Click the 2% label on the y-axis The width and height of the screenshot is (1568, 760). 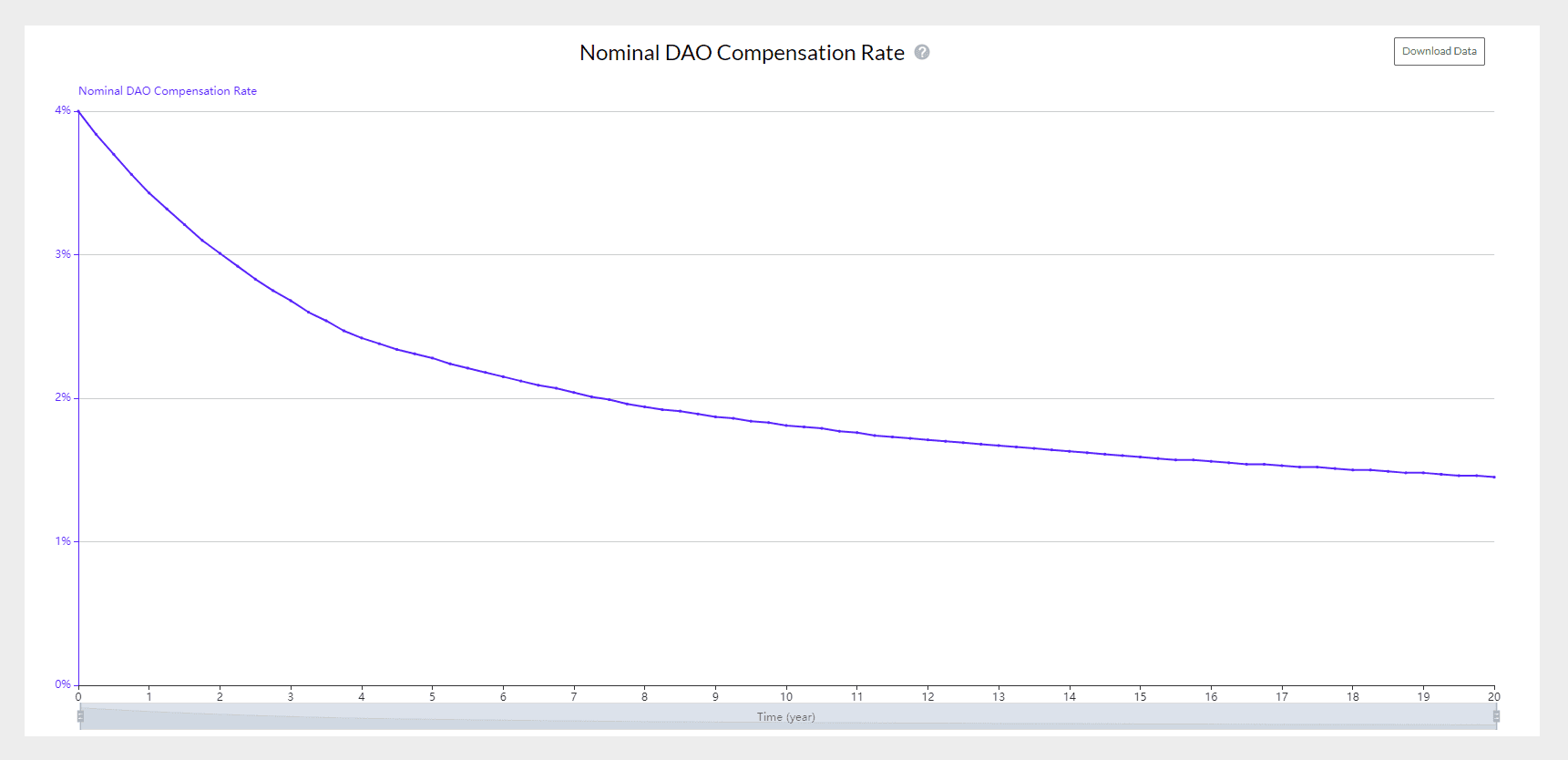[62, 397]
